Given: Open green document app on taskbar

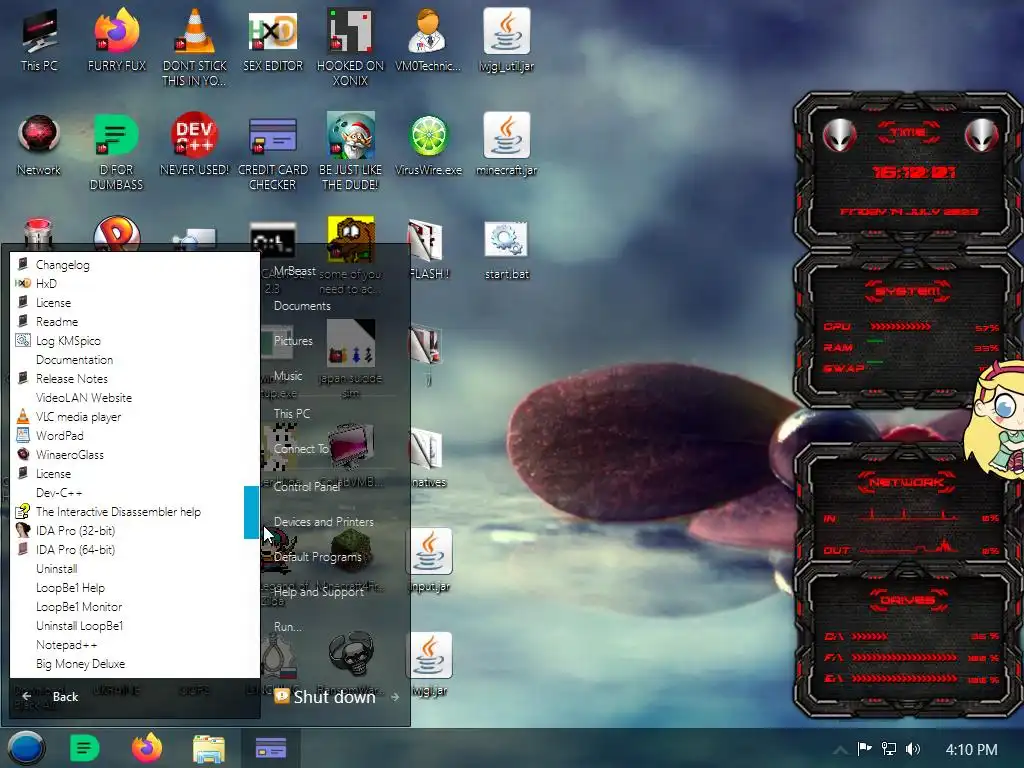Looking at the screenshot, I should click(x=84, y=748).
